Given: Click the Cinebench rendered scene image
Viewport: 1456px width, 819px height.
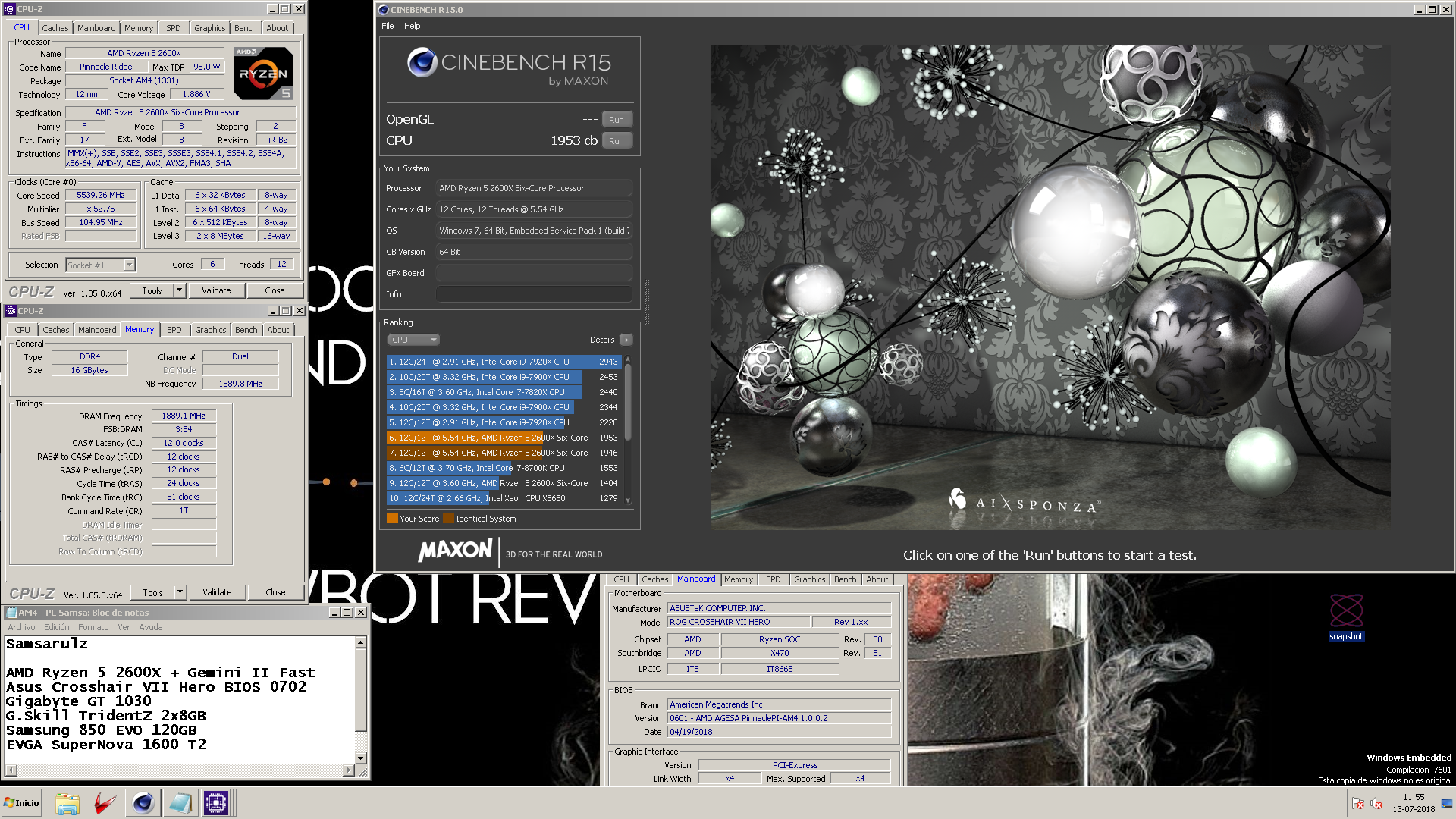Looking at the screenshot, I should point(1050,287).
